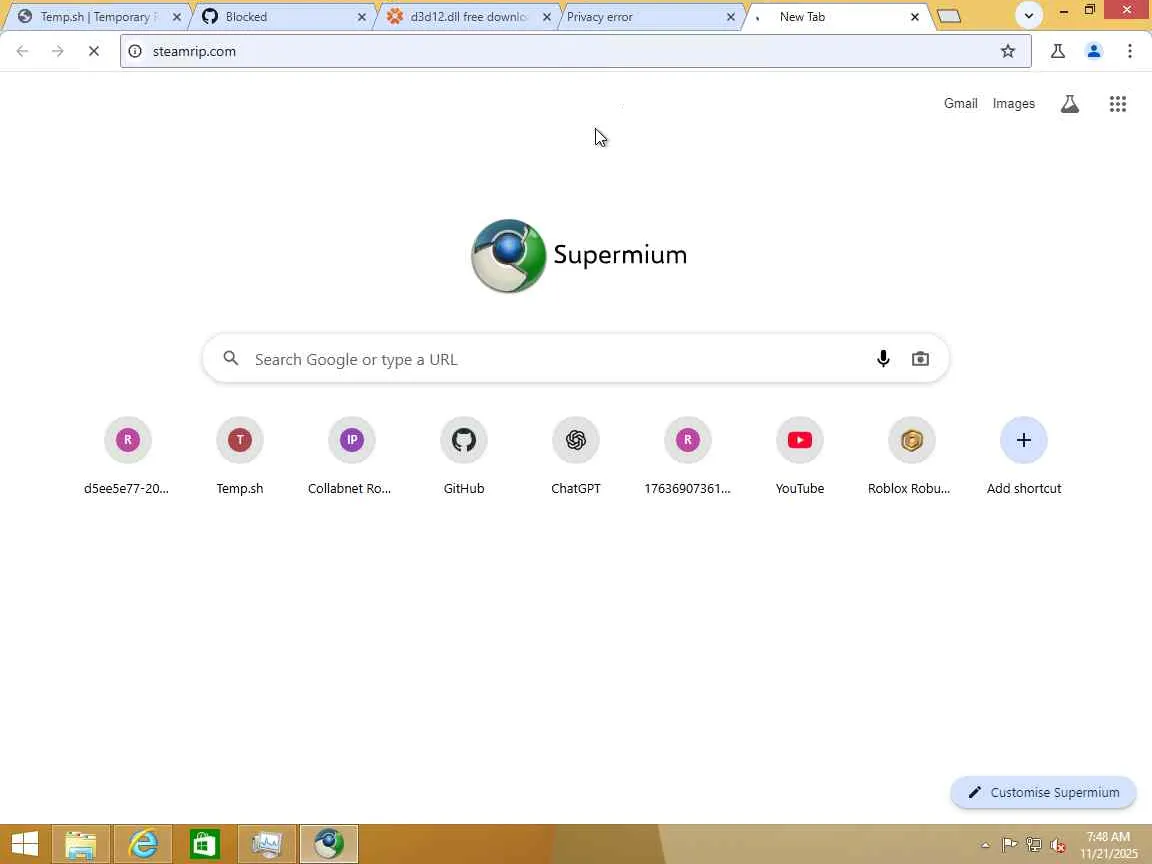Open the Windows Start button
Image resolution: width=1152 pixels, height=864 pixels.
coord(24,844)
